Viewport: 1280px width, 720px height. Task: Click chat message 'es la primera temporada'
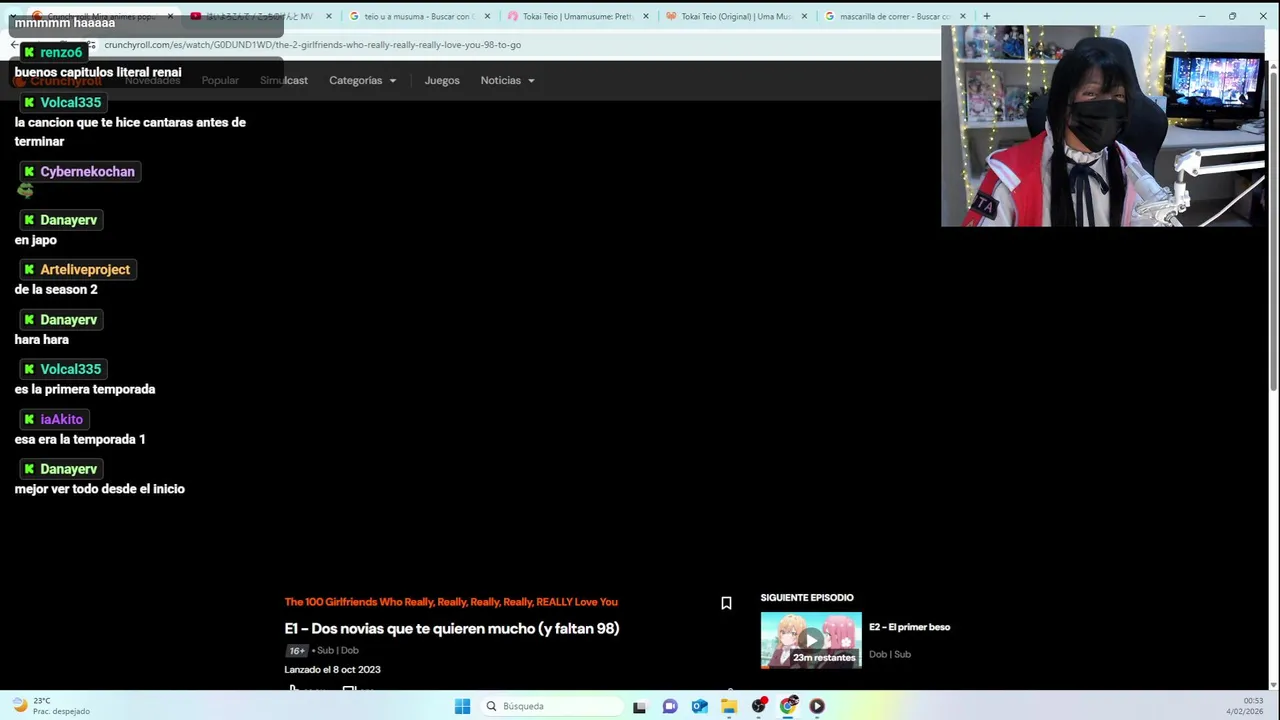(x=85, y=389)
